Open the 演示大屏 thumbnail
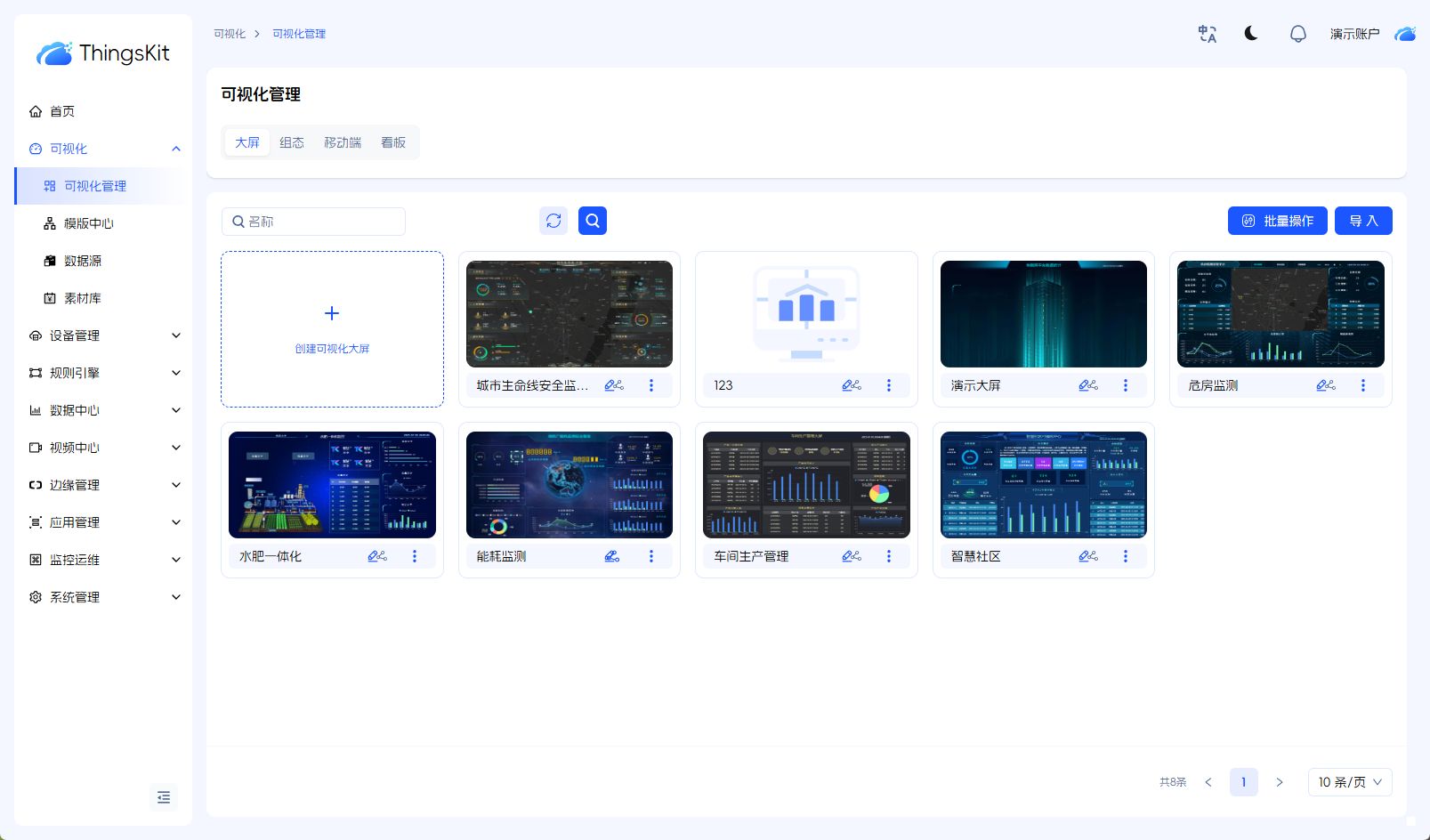This screenshot has height=840, width=1430. (1044, 314)
